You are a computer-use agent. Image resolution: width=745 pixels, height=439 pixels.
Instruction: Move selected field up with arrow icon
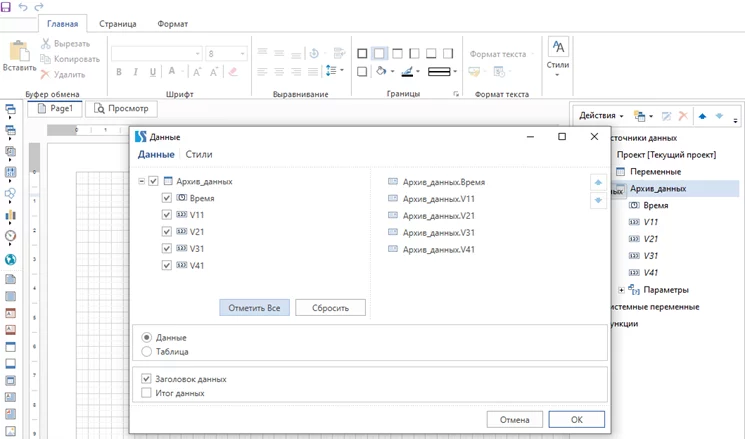pos(598,183)
